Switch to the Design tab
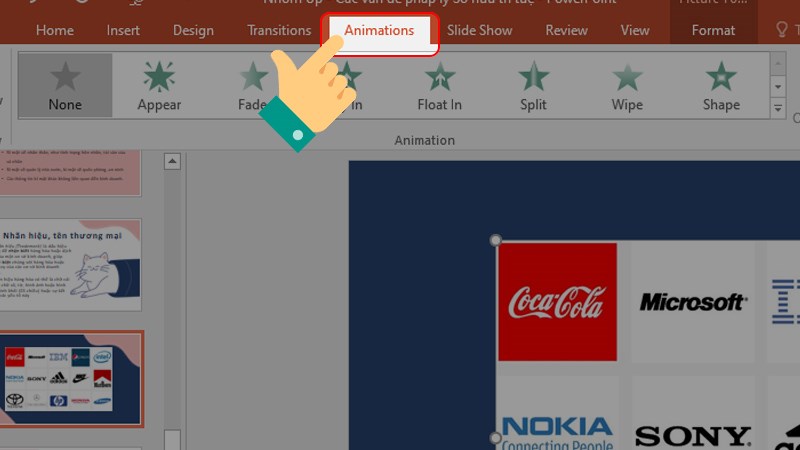Image resolution: width=800 pixels, height=450 pixels. click(193, 30)
